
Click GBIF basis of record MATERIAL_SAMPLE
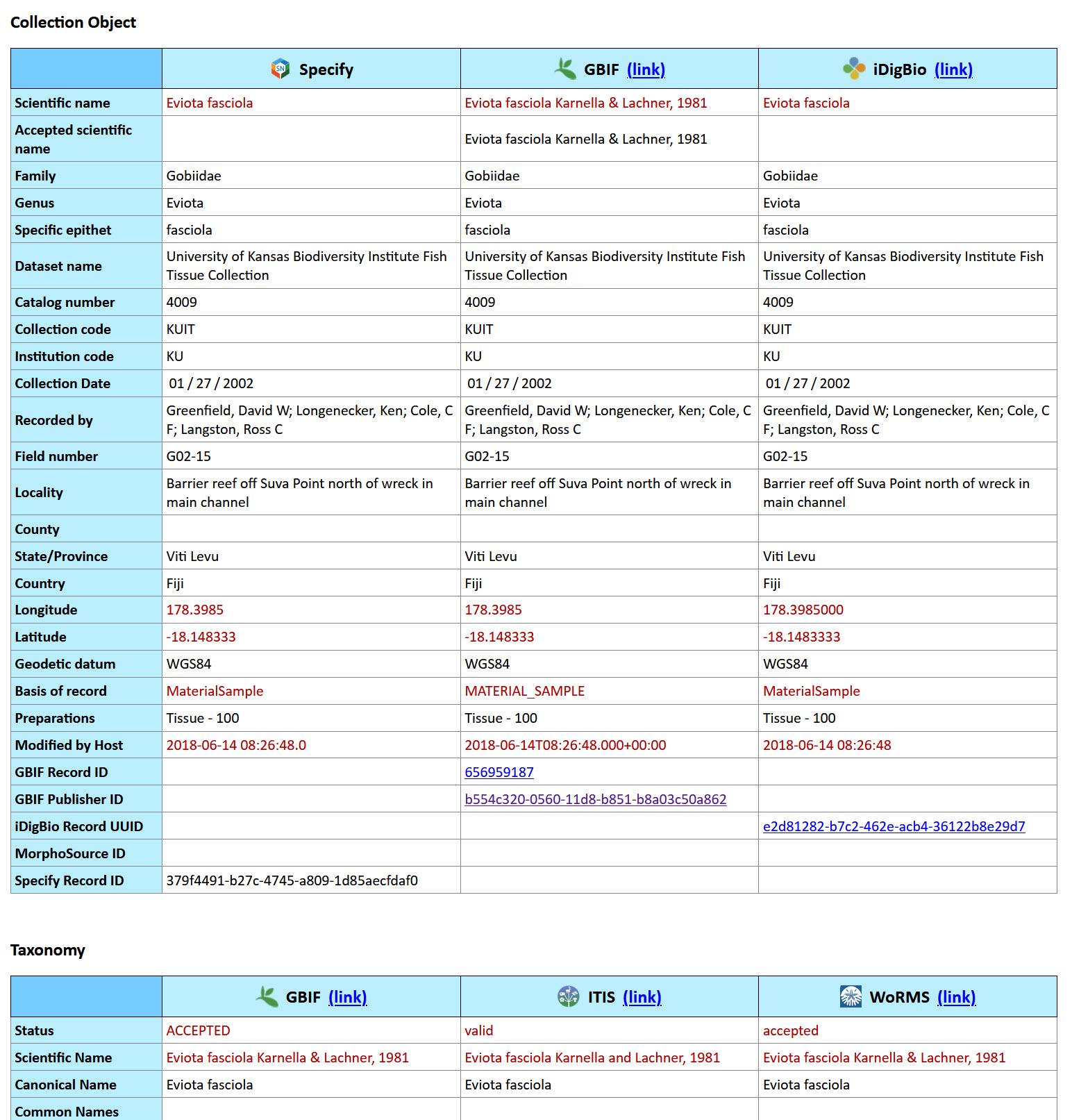coord(525,691)
